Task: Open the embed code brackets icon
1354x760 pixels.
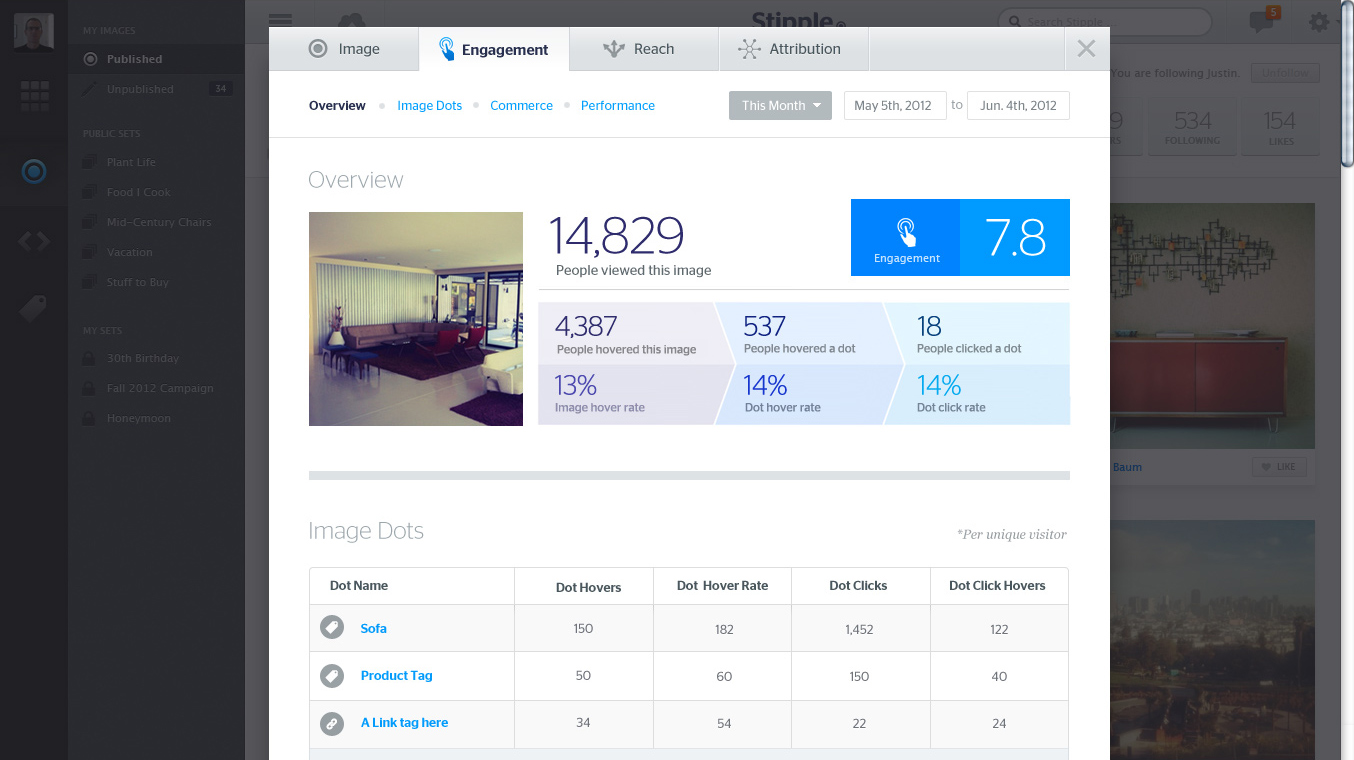Action: (x=34, y=241)
